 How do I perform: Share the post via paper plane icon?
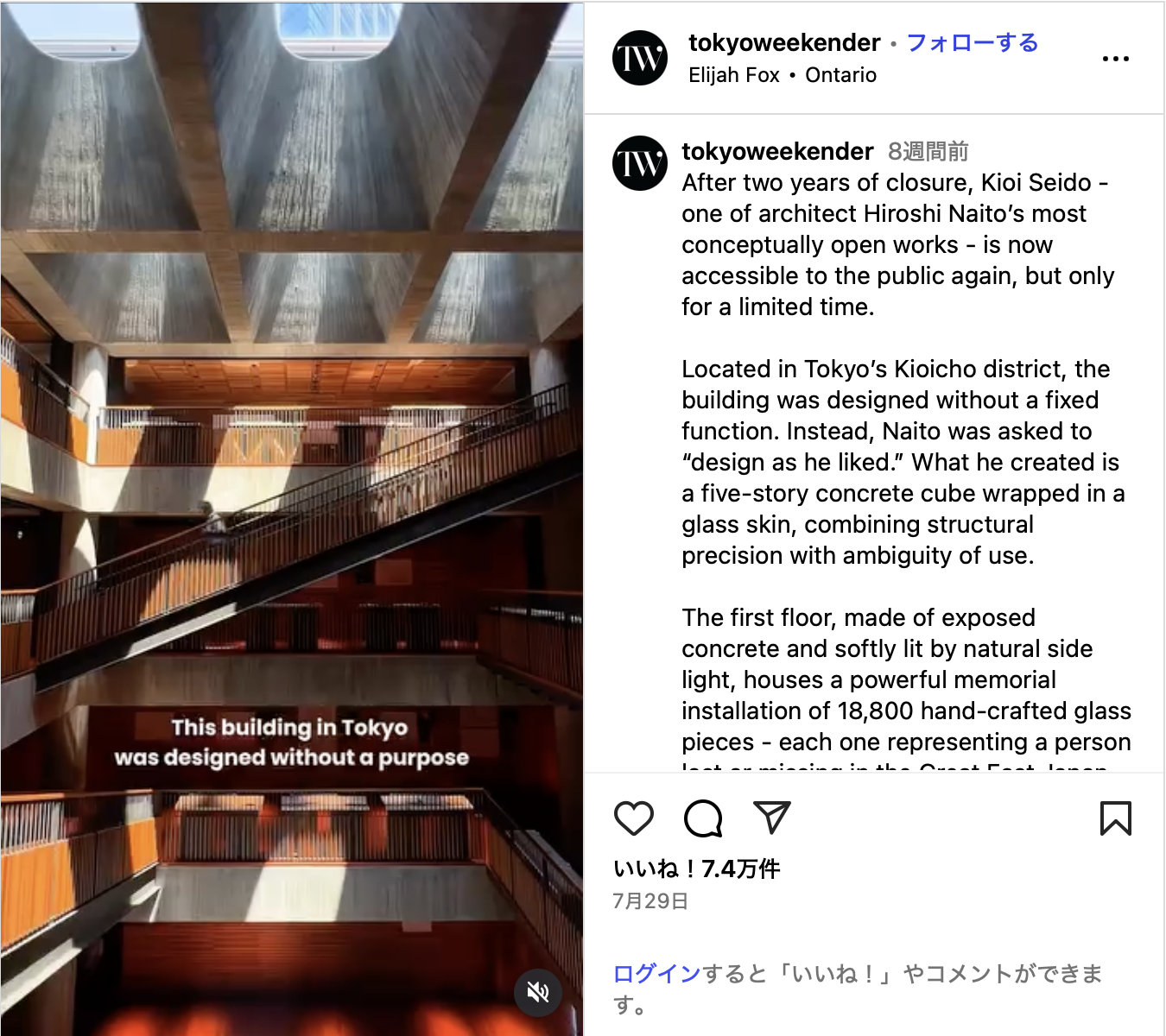tap(772, 818)
